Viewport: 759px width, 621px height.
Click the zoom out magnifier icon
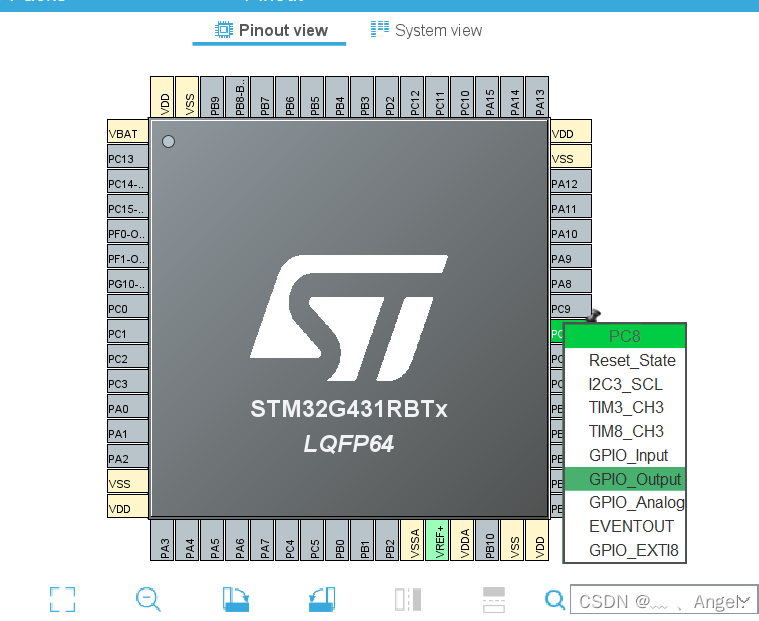click(148, 599)
